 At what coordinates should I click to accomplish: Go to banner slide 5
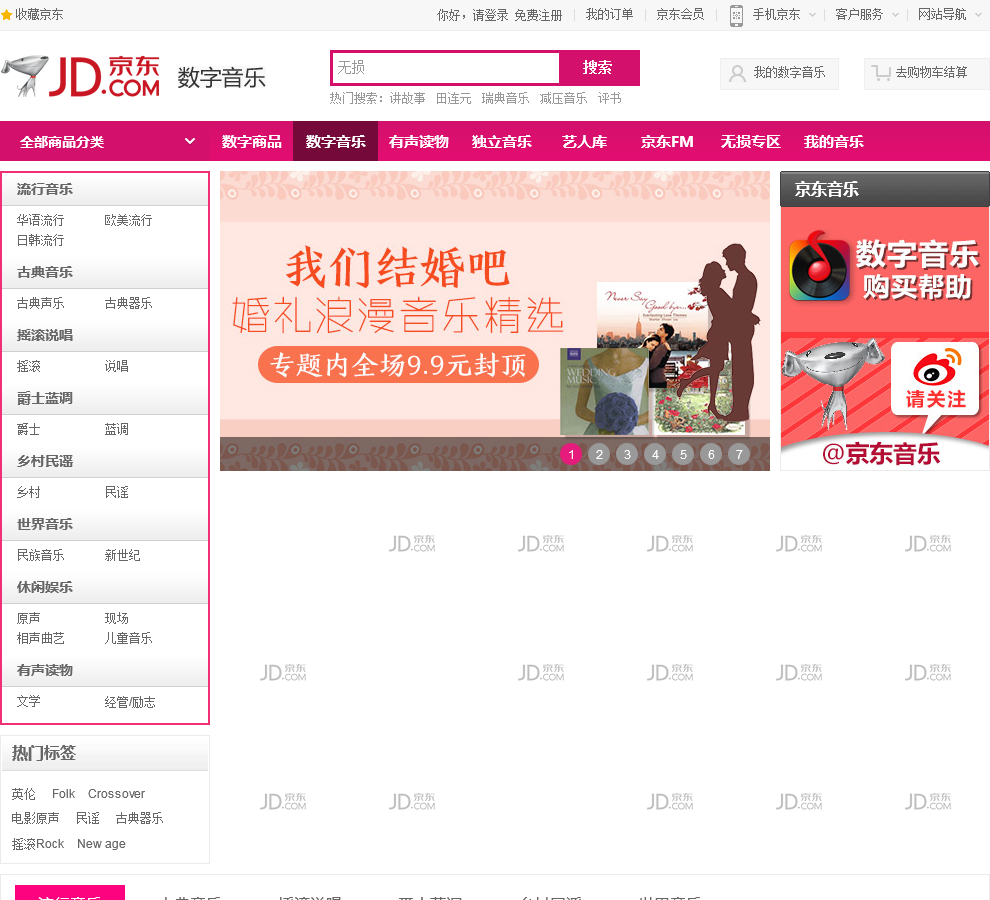click(683, 454)
